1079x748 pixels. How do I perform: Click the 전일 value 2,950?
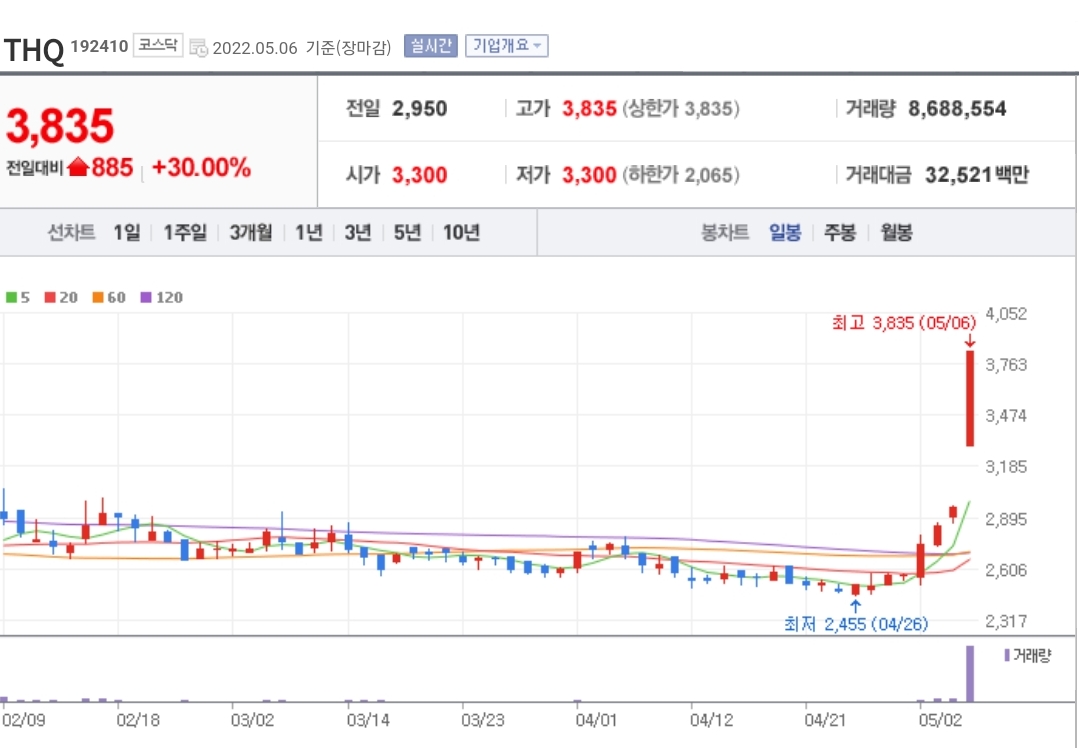click(419, 109)
